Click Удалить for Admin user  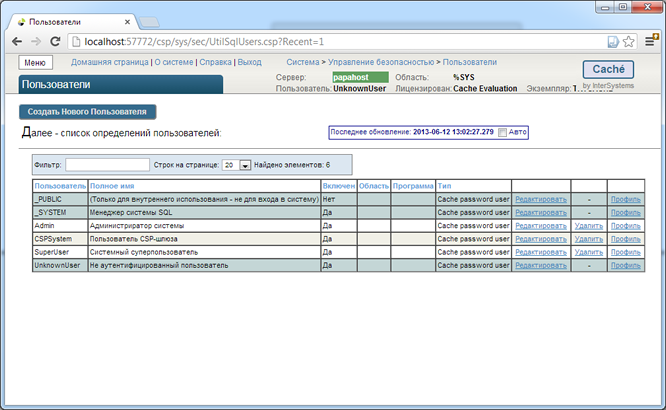coord(589,226)
